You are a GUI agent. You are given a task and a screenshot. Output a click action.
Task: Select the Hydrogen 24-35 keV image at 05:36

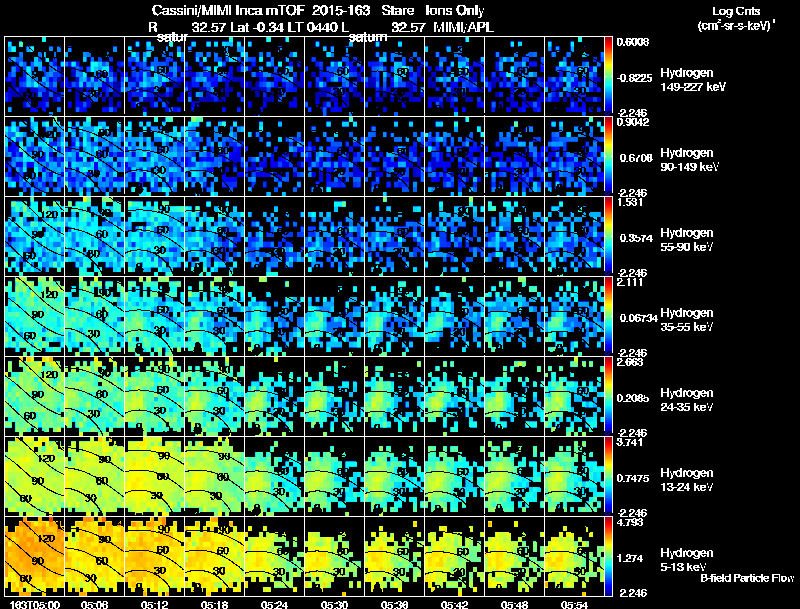pos(394,396)
